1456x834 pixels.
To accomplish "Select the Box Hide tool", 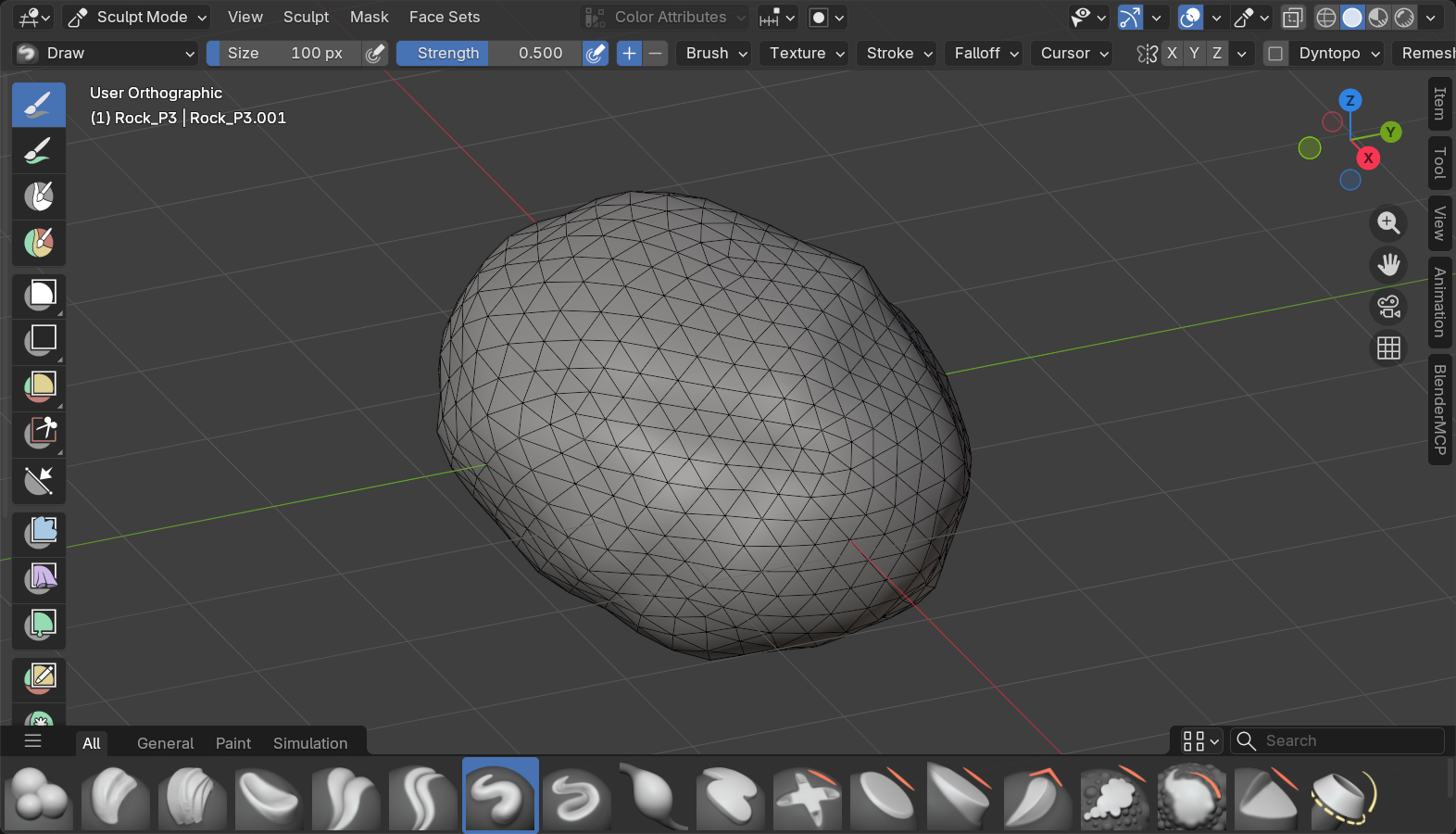I will point(39,341).
